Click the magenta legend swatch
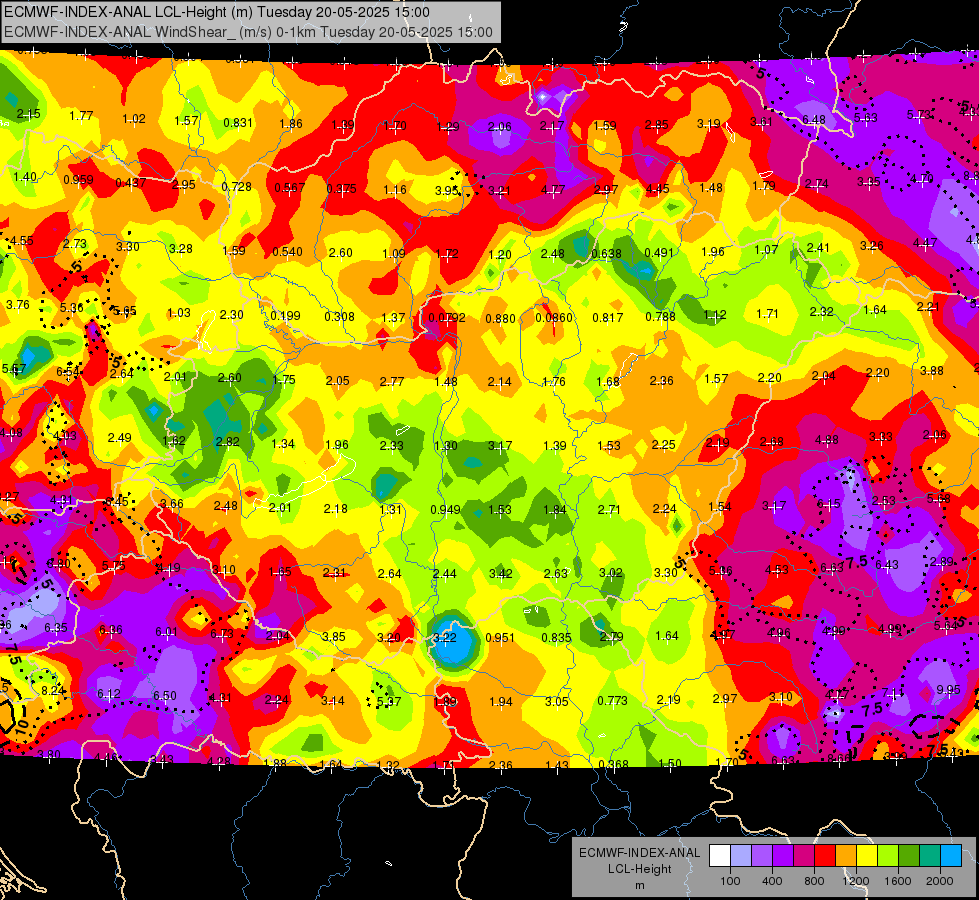Screen dimensions: 979x900 804,855
